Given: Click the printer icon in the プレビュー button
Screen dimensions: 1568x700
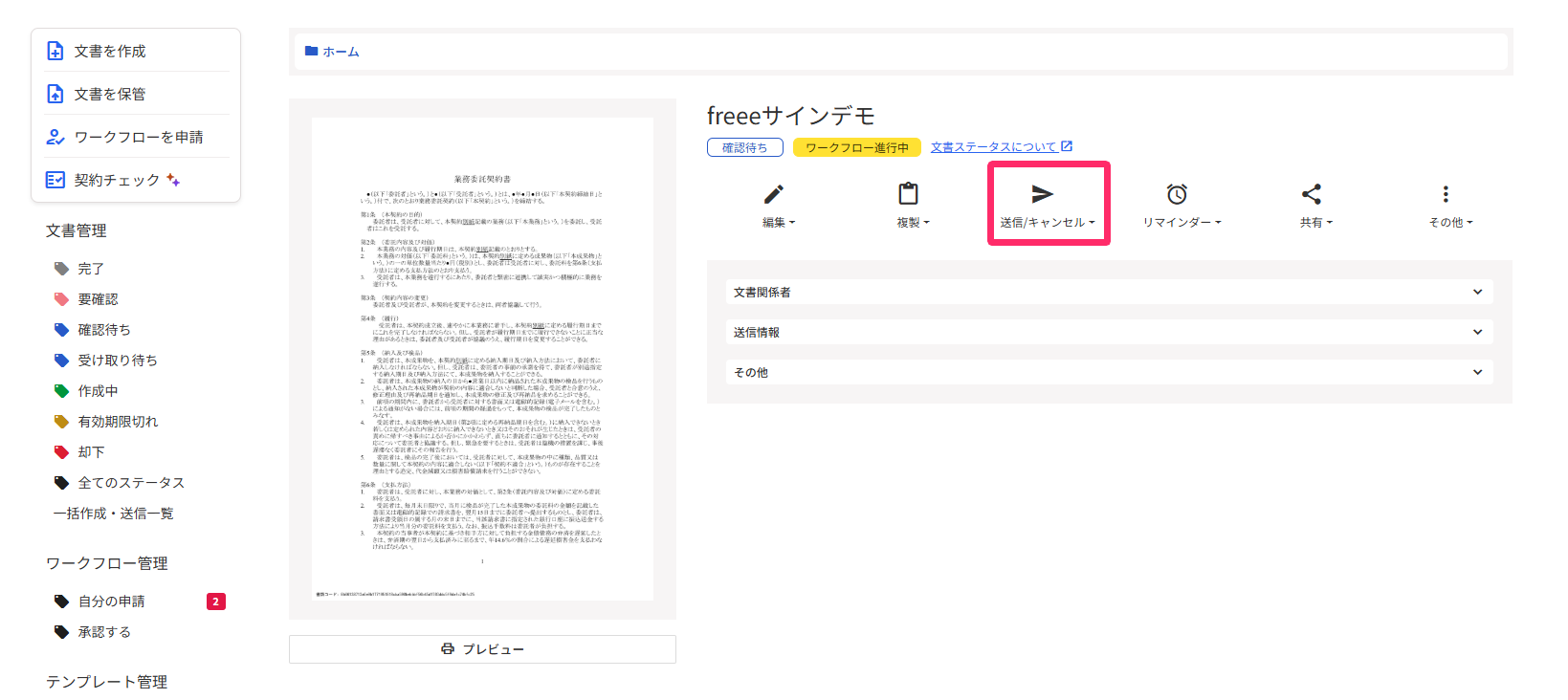Looking at the screenshot, I should point(448,648).
